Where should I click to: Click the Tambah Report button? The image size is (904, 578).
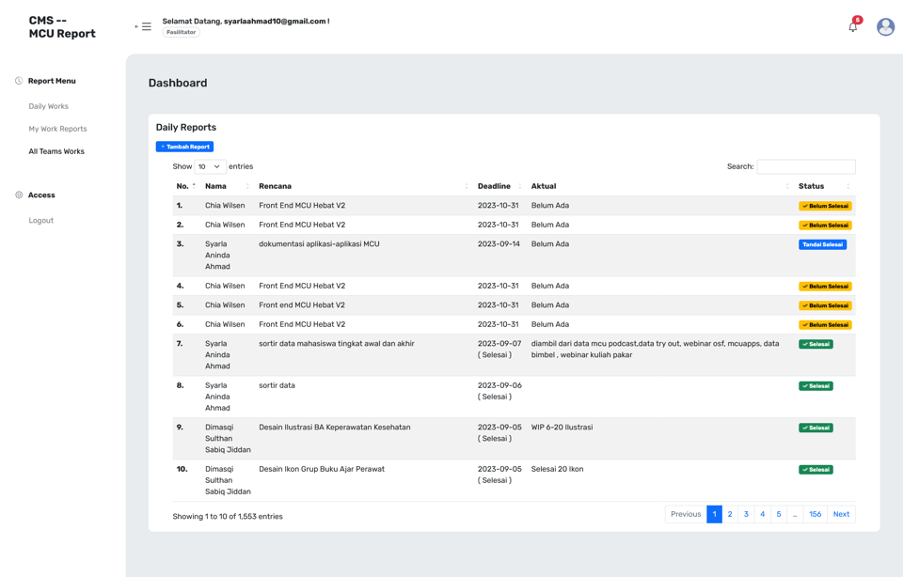tap(185, 147)
